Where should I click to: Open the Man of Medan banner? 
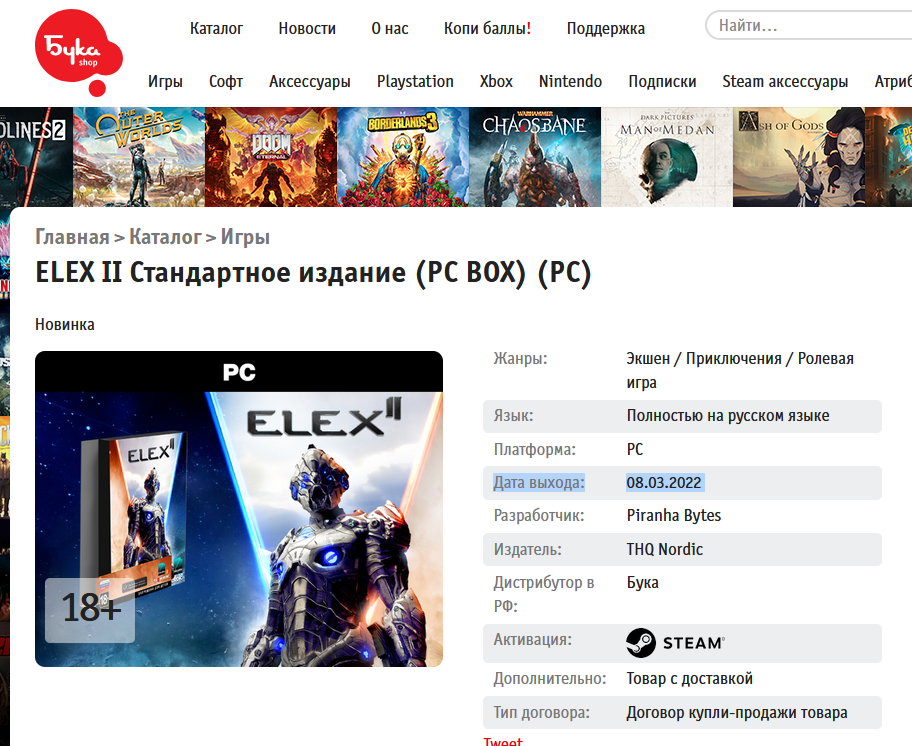(667, 157)
